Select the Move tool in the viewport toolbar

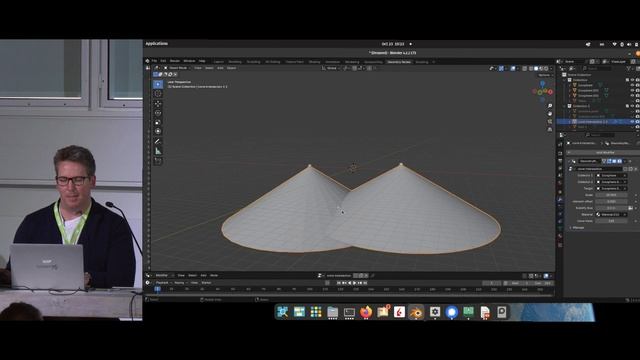click(158, 104)
